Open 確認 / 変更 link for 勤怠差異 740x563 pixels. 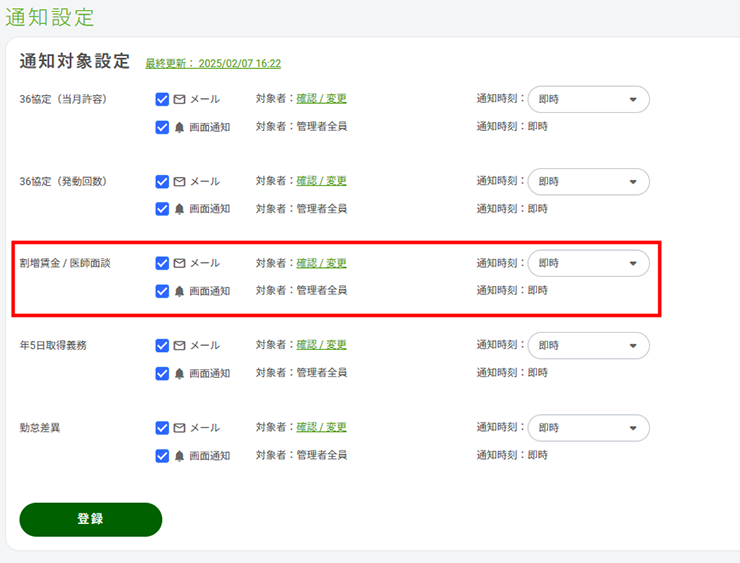tap(321, 427)
